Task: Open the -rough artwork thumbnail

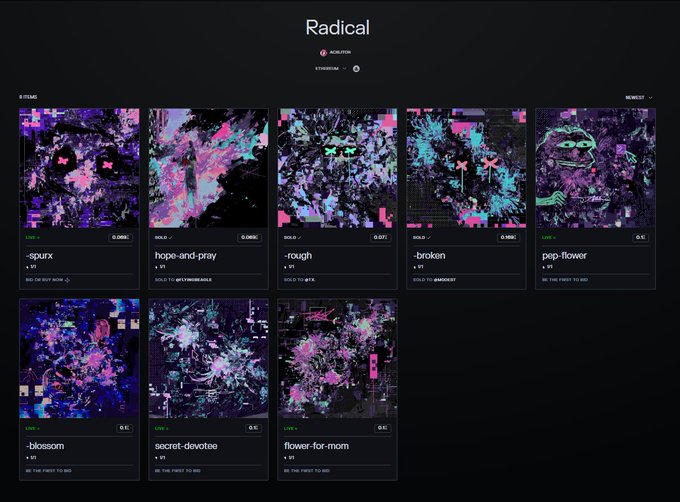Action: (x=337, y=168)
